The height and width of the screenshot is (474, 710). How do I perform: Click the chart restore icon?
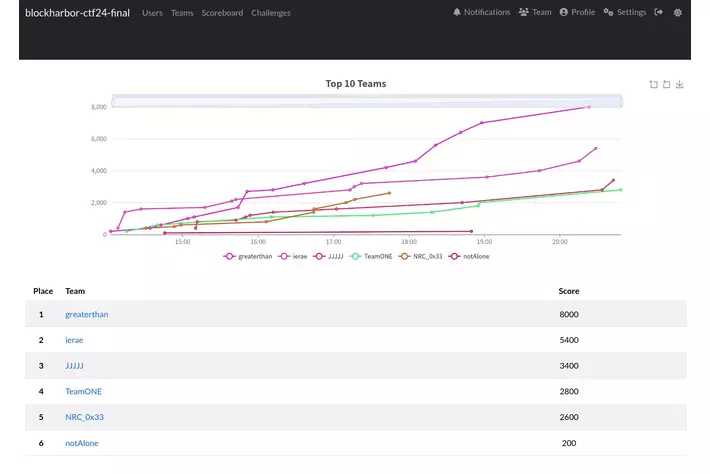pos(667,85)
